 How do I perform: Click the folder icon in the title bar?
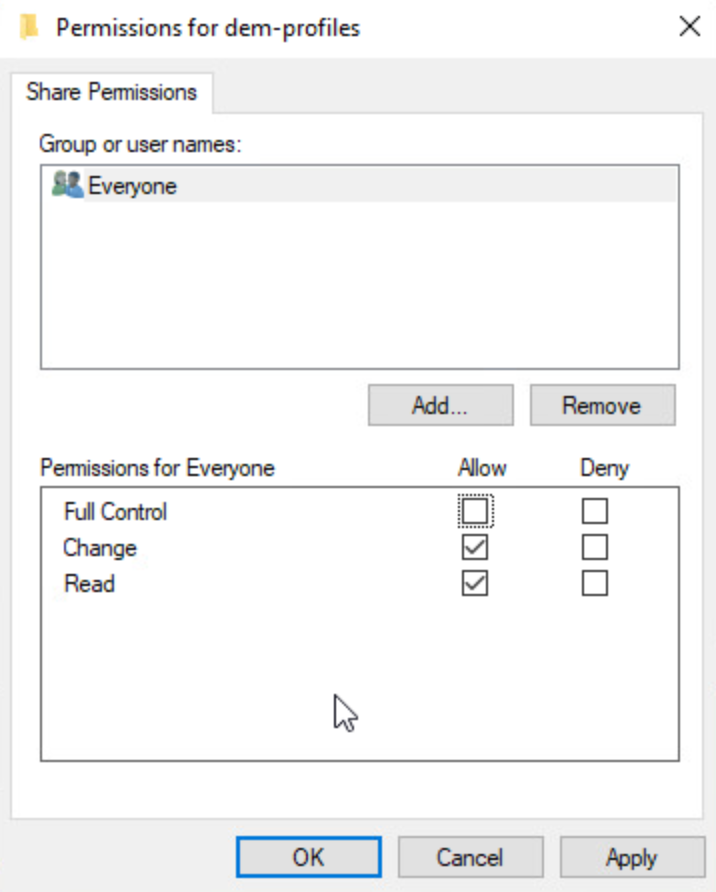(x=30, y=27)
